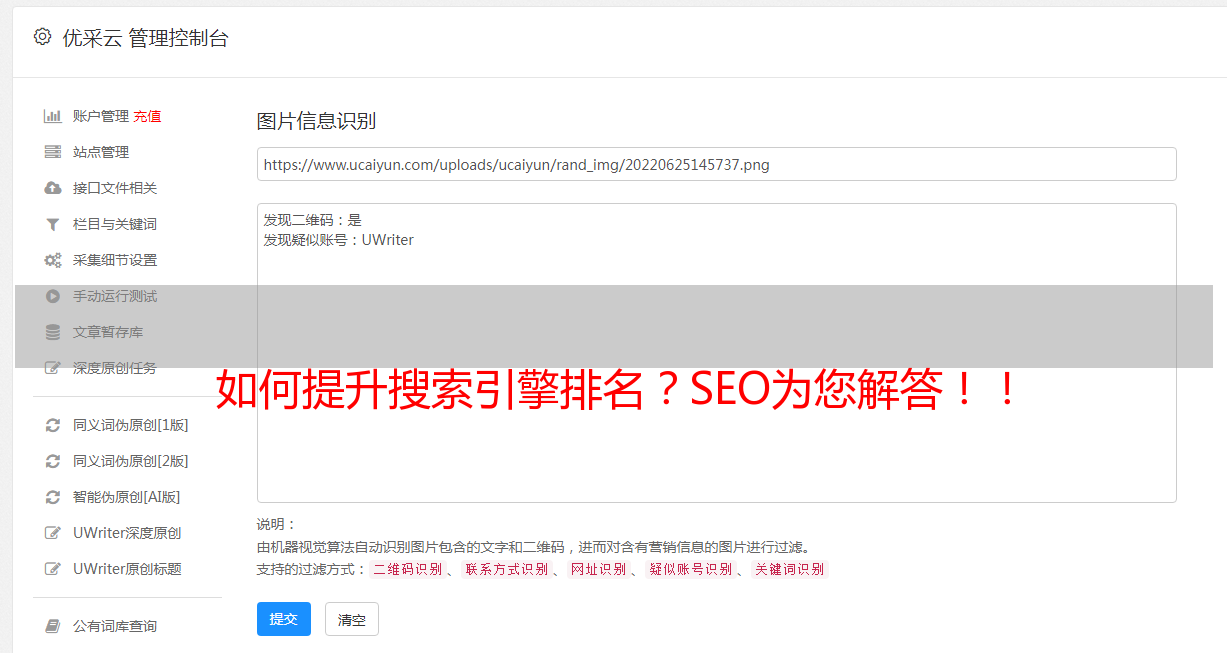
Task: Click the filter funnel icon for 栏目与关键词
Action: 53,224
